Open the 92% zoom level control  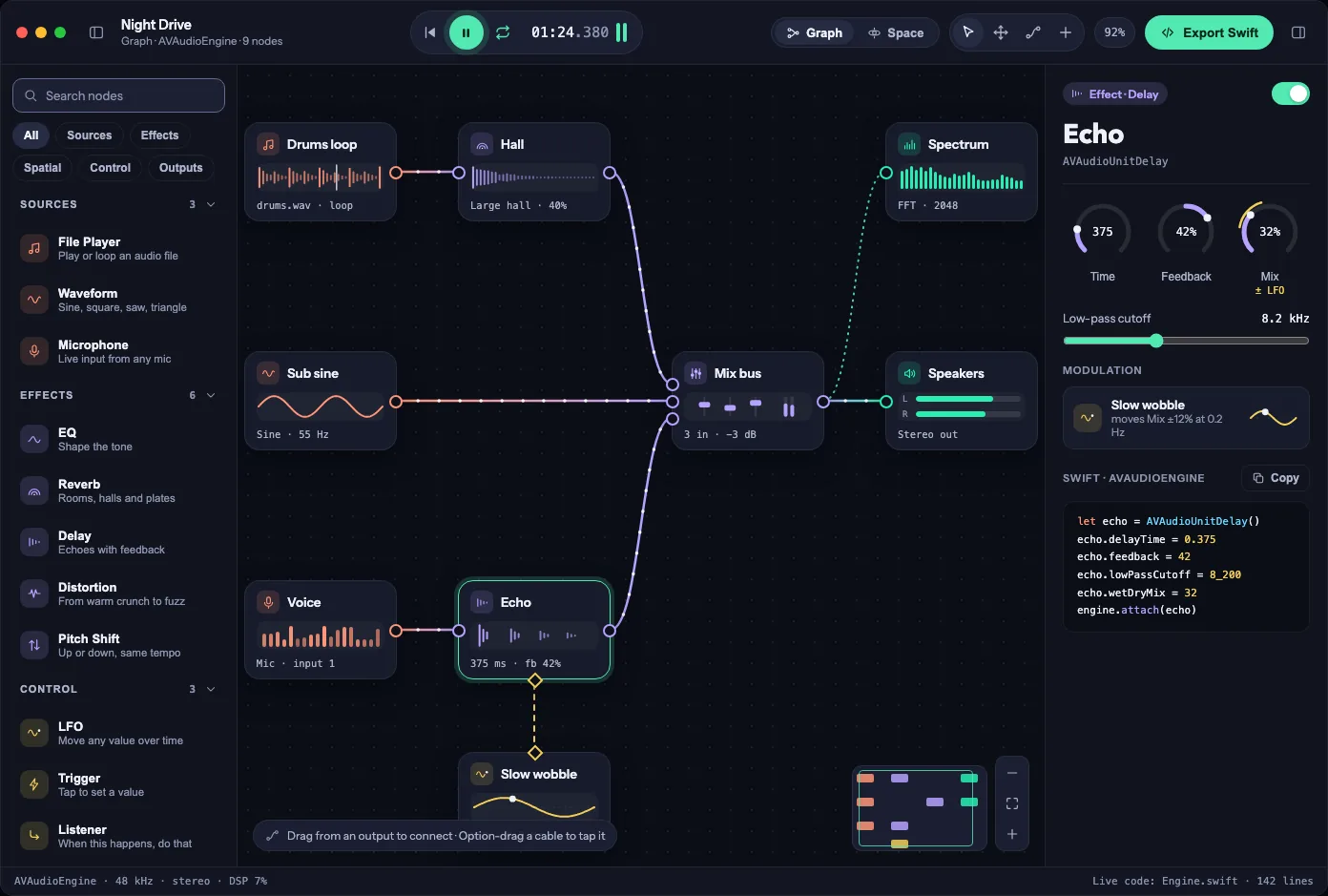1114,32
